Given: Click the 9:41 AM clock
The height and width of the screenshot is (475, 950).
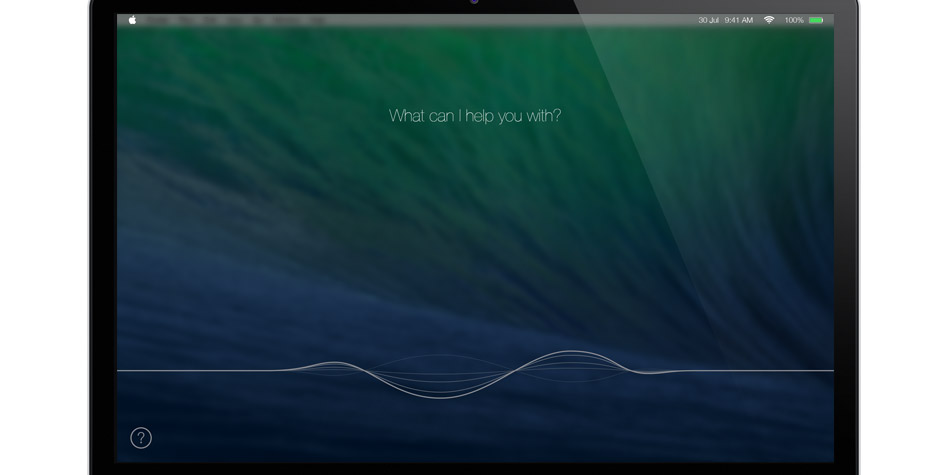Looking at the screenshot, I should 739,20.
